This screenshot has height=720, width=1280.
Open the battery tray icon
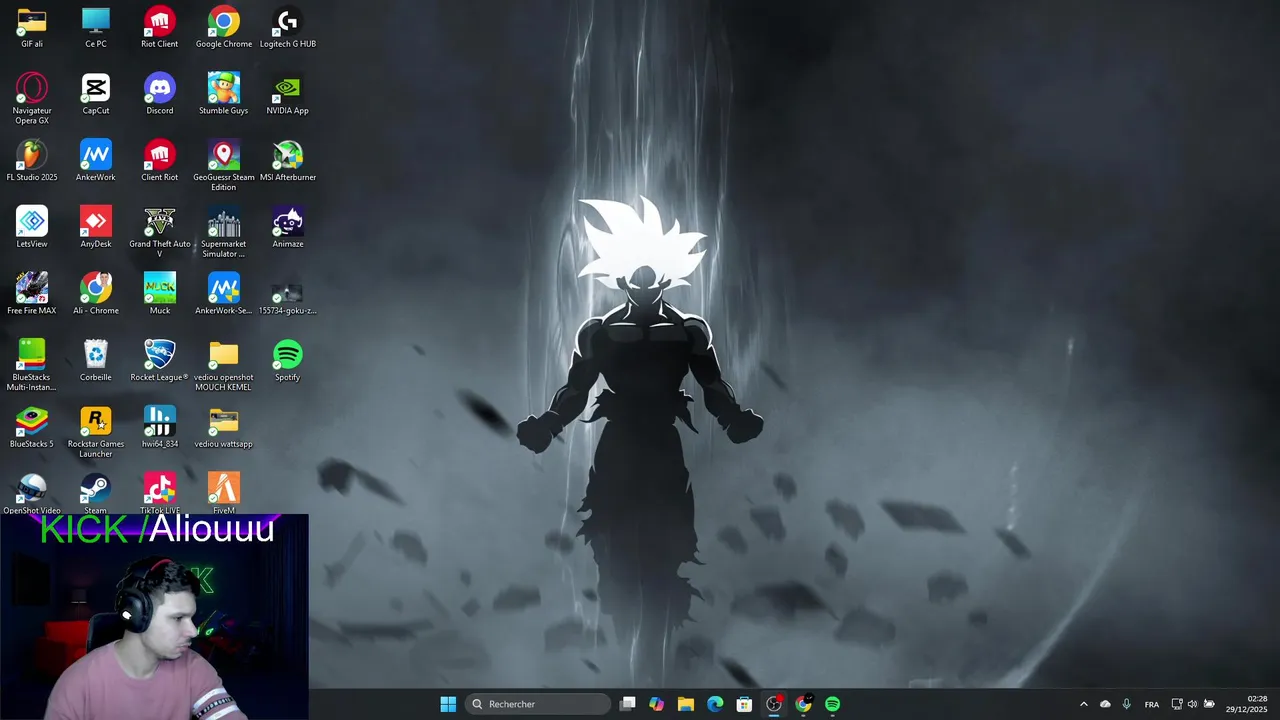1209,704
